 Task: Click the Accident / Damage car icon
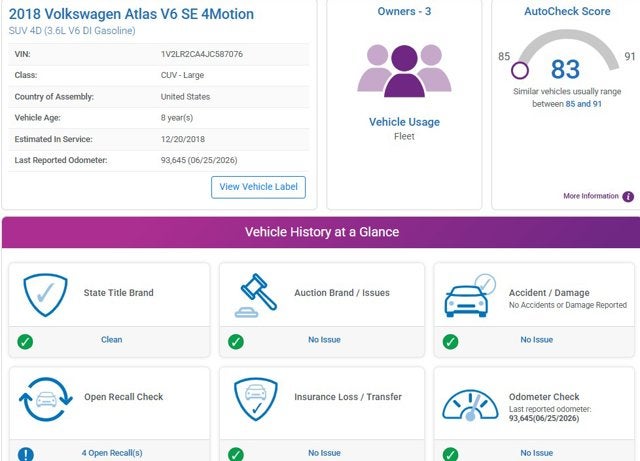(x=470, y=296)
